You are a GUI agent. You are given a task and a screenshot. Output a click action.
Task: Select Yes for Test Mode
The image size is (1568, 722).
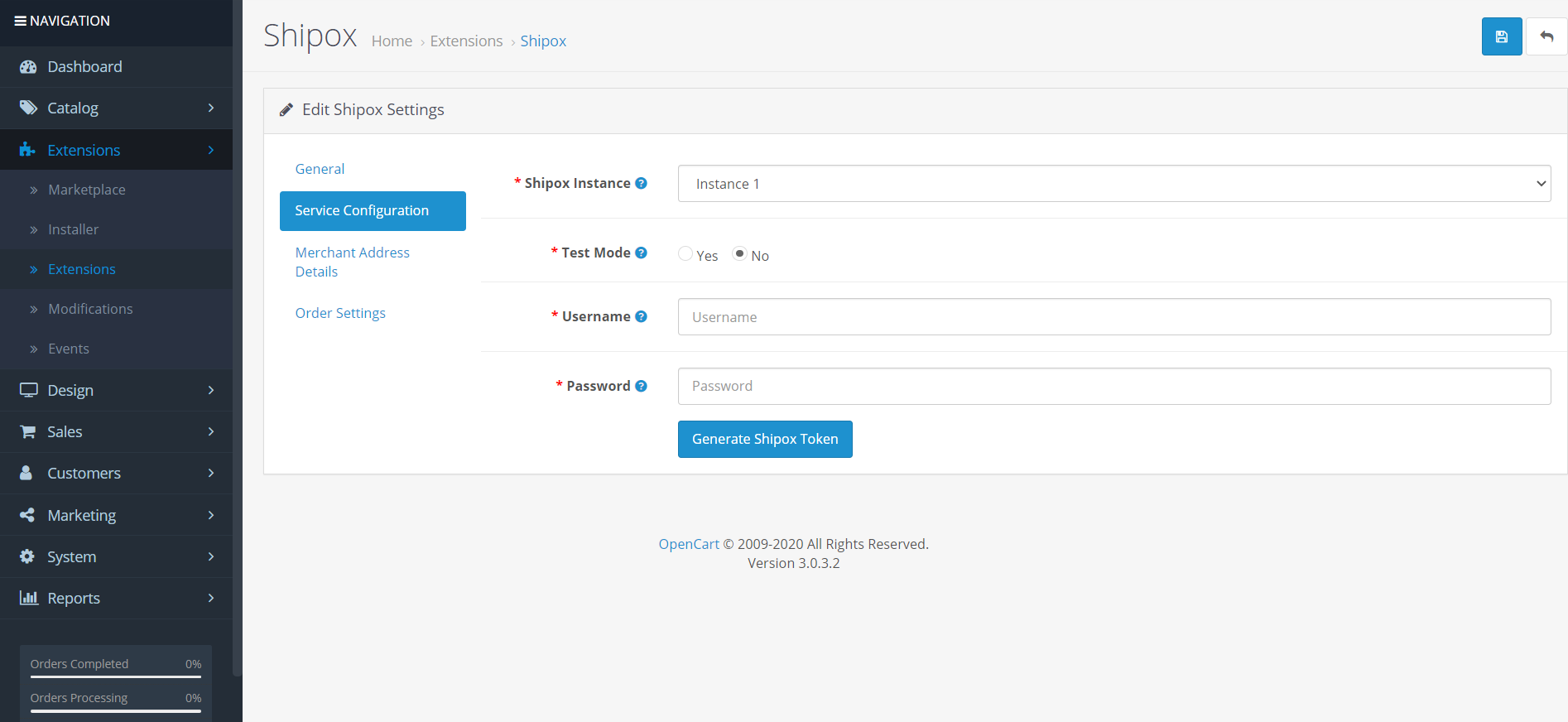pyautogui.click(x=685, y=253)
